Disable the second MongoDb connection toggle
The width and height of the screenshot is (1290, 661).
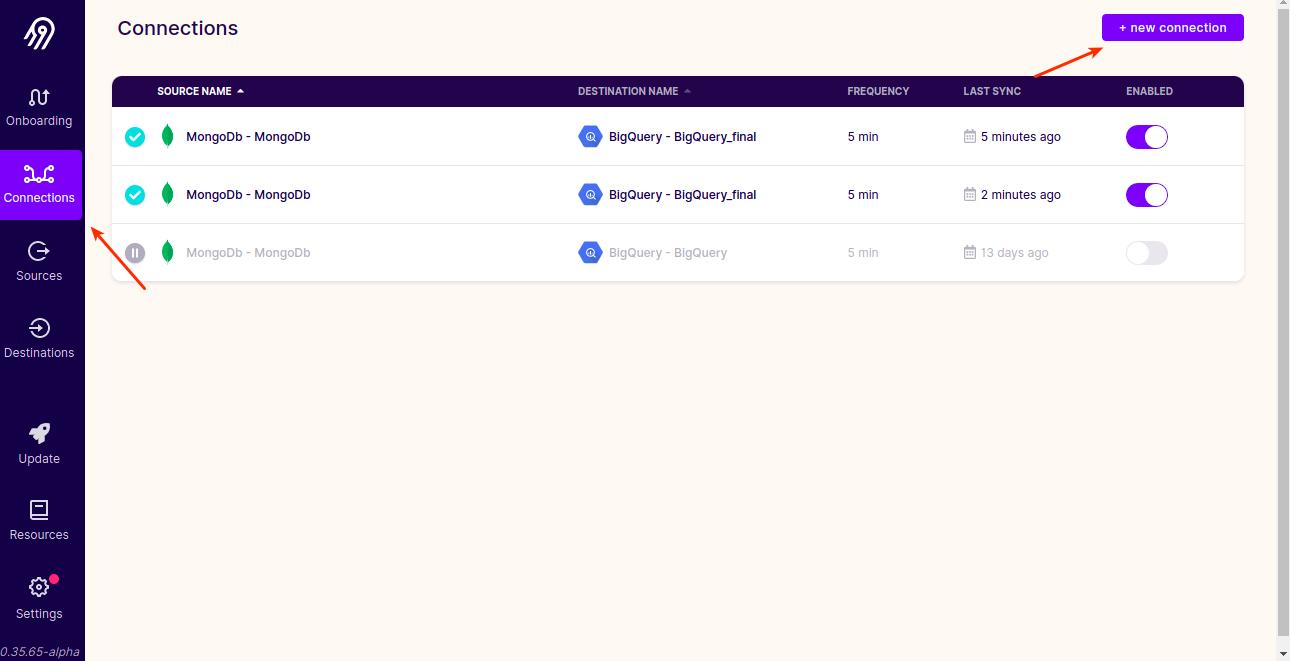coord(1146,195)
